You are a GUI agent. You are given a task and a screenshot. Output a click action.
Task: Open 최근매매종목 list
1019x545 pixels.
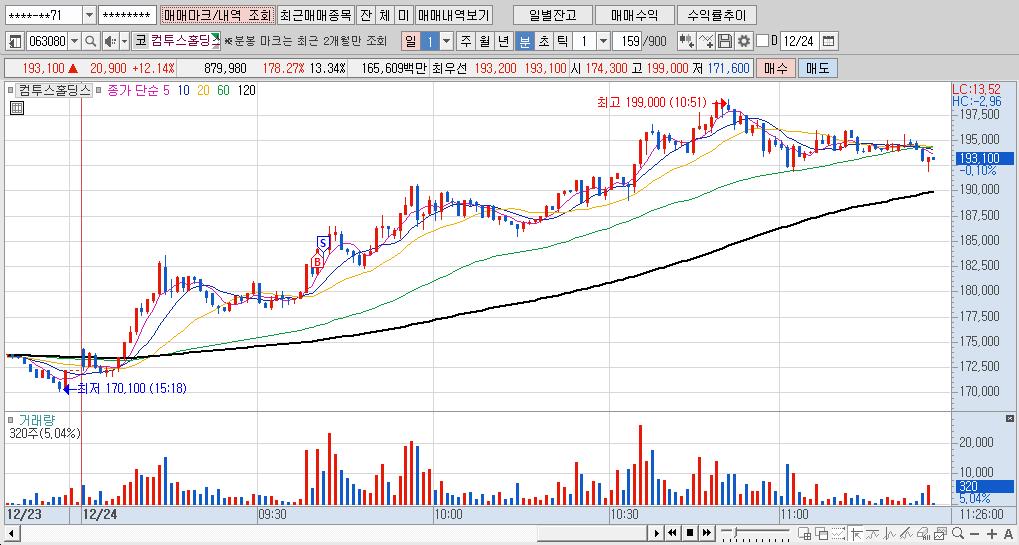(316, 15)
